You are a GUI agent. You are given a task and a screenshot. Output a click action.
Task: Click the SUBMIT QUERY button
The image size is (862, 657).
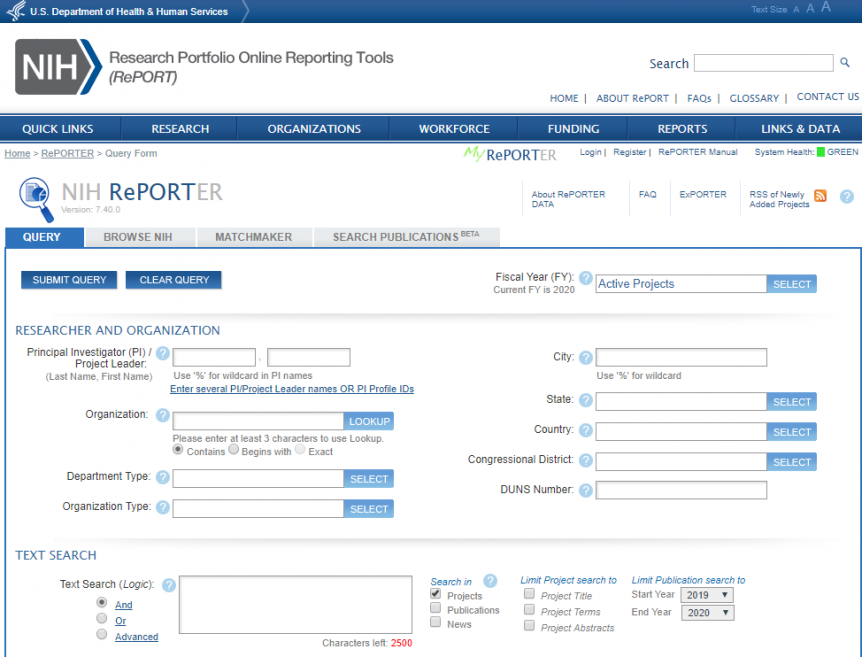(68, 280)
